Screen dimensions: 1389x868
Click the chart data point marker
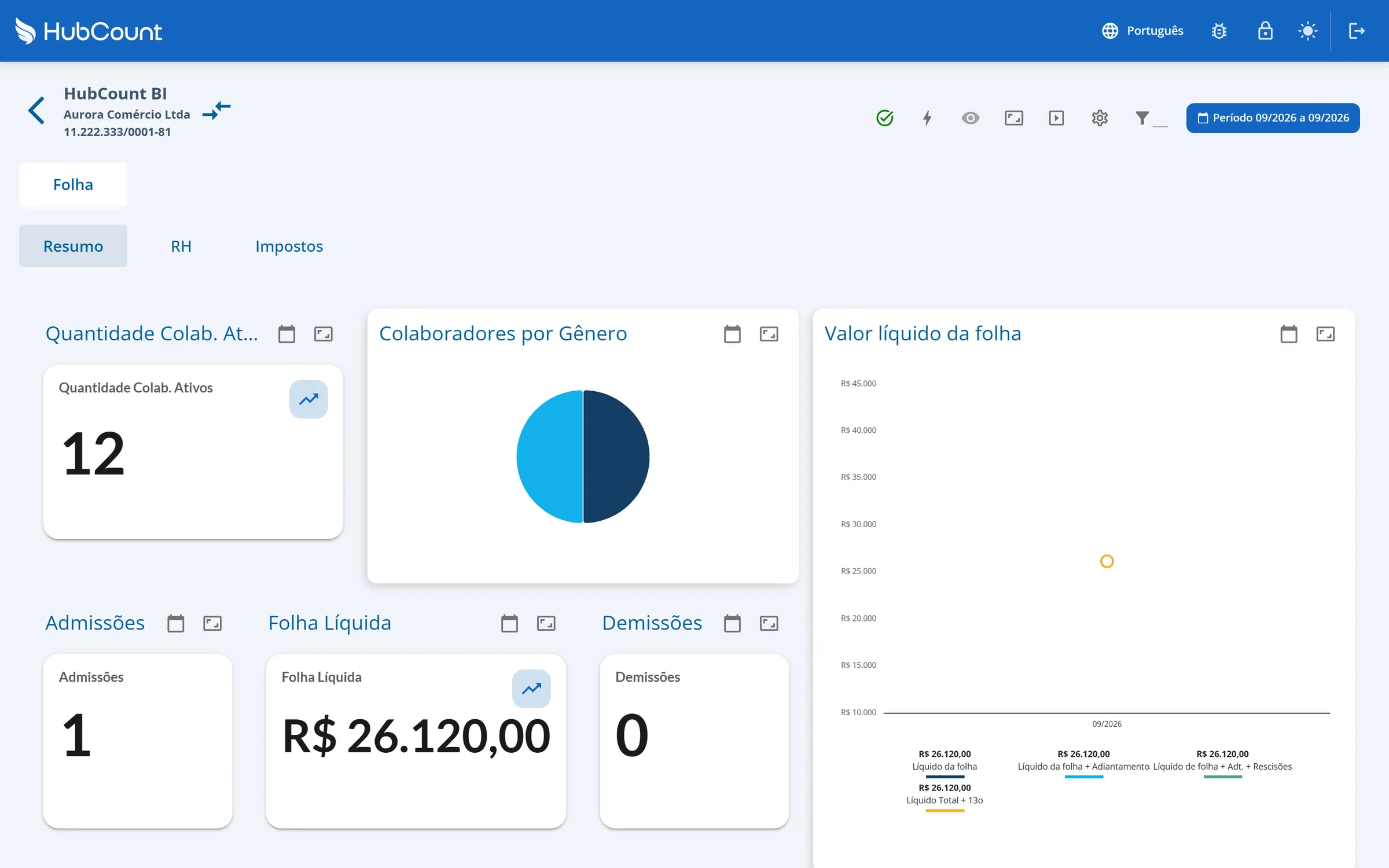coord(1107,561)
